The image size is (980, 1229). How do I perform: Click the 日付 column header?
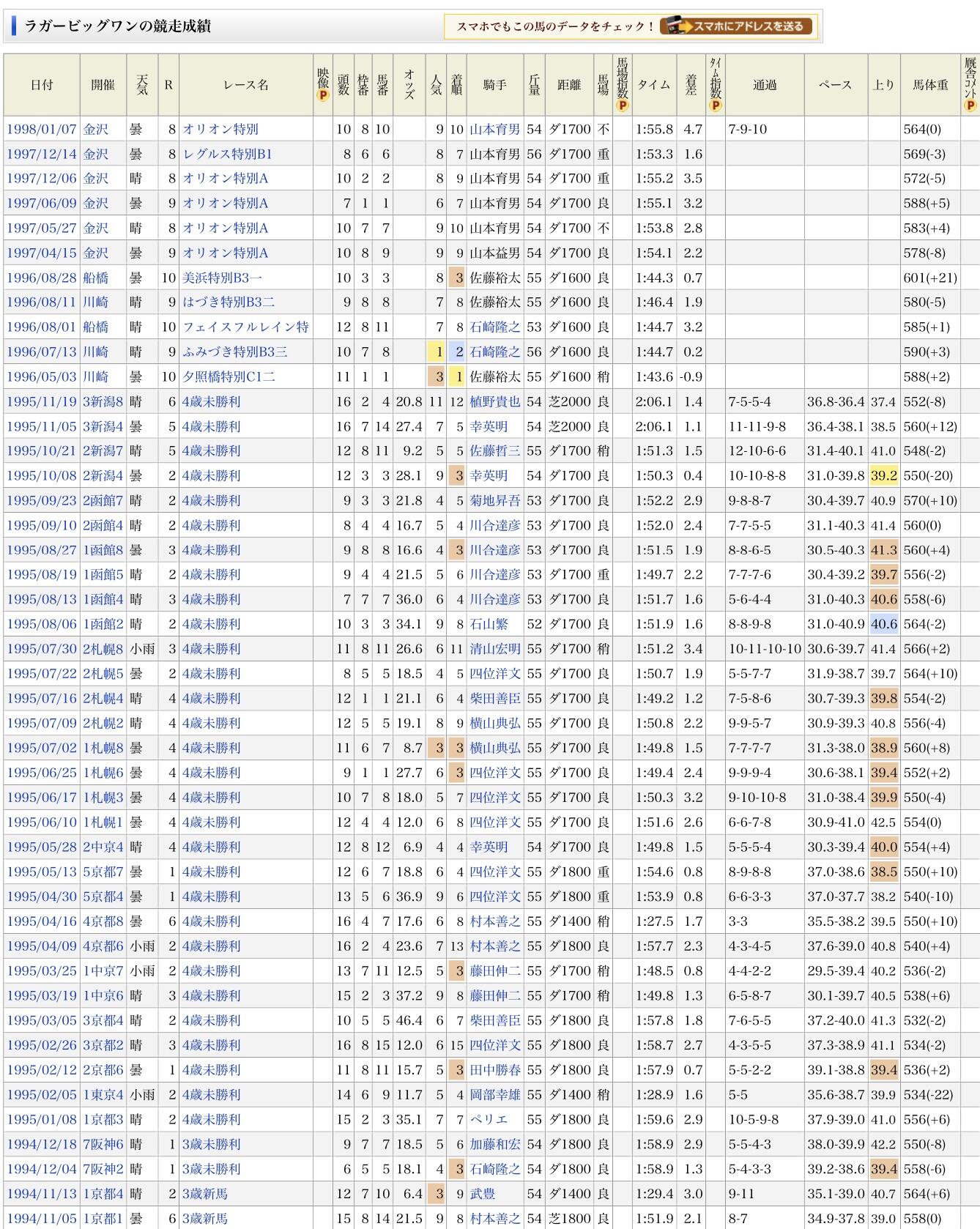tap(42, 85)
